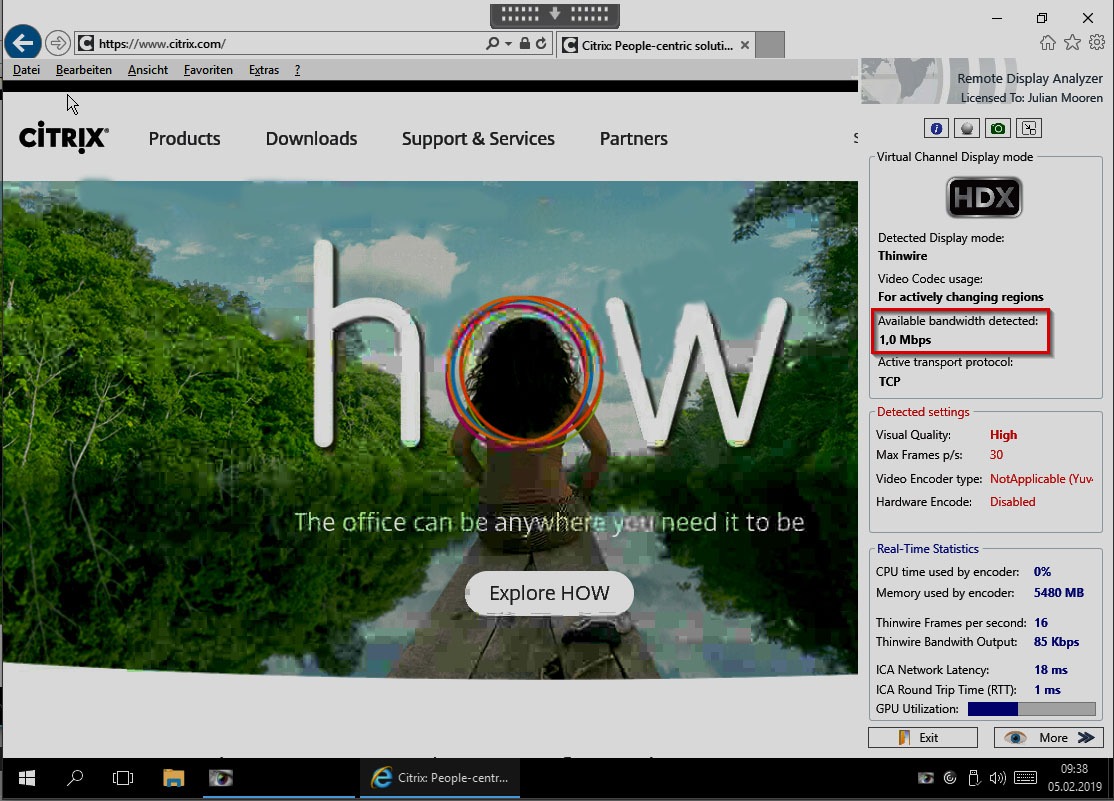Open the Extras menu

[264, 70]
